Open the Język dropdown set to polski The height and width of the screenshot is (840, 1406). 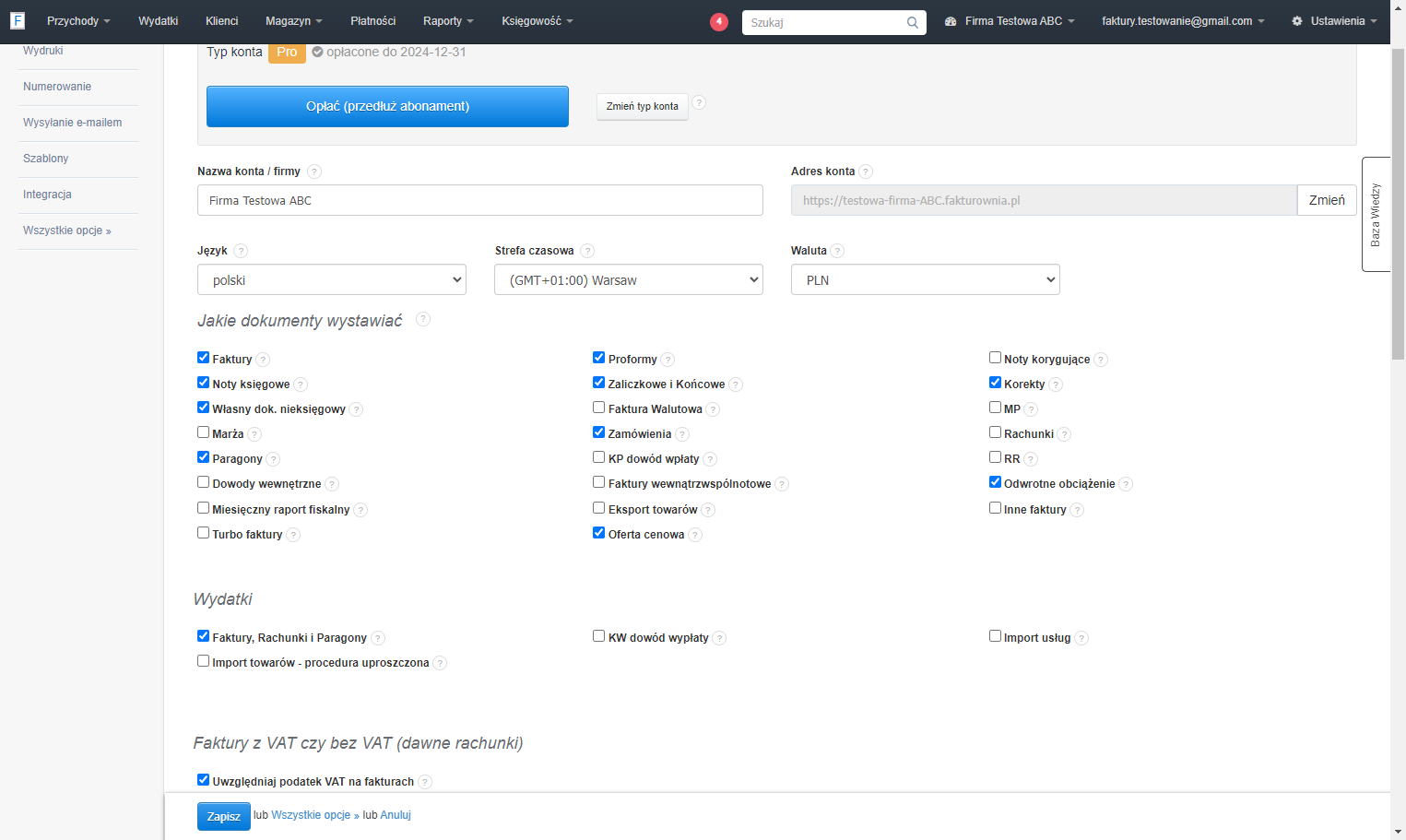tap(332, 279)
